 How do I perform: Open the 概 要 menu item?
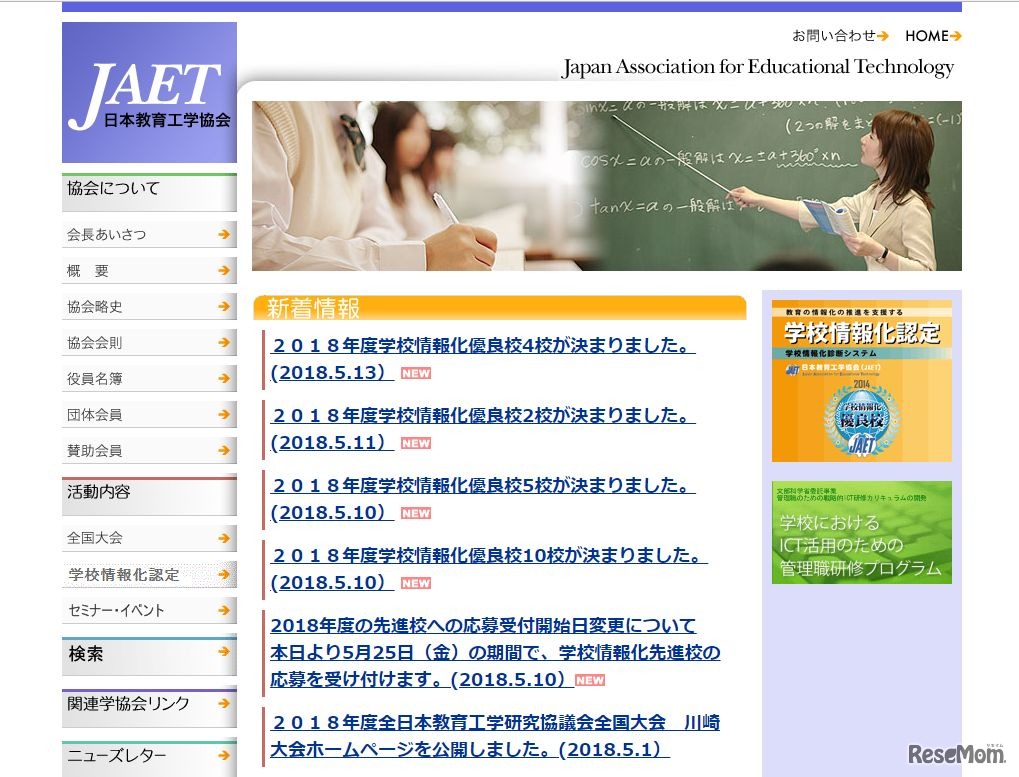[149, 270]
